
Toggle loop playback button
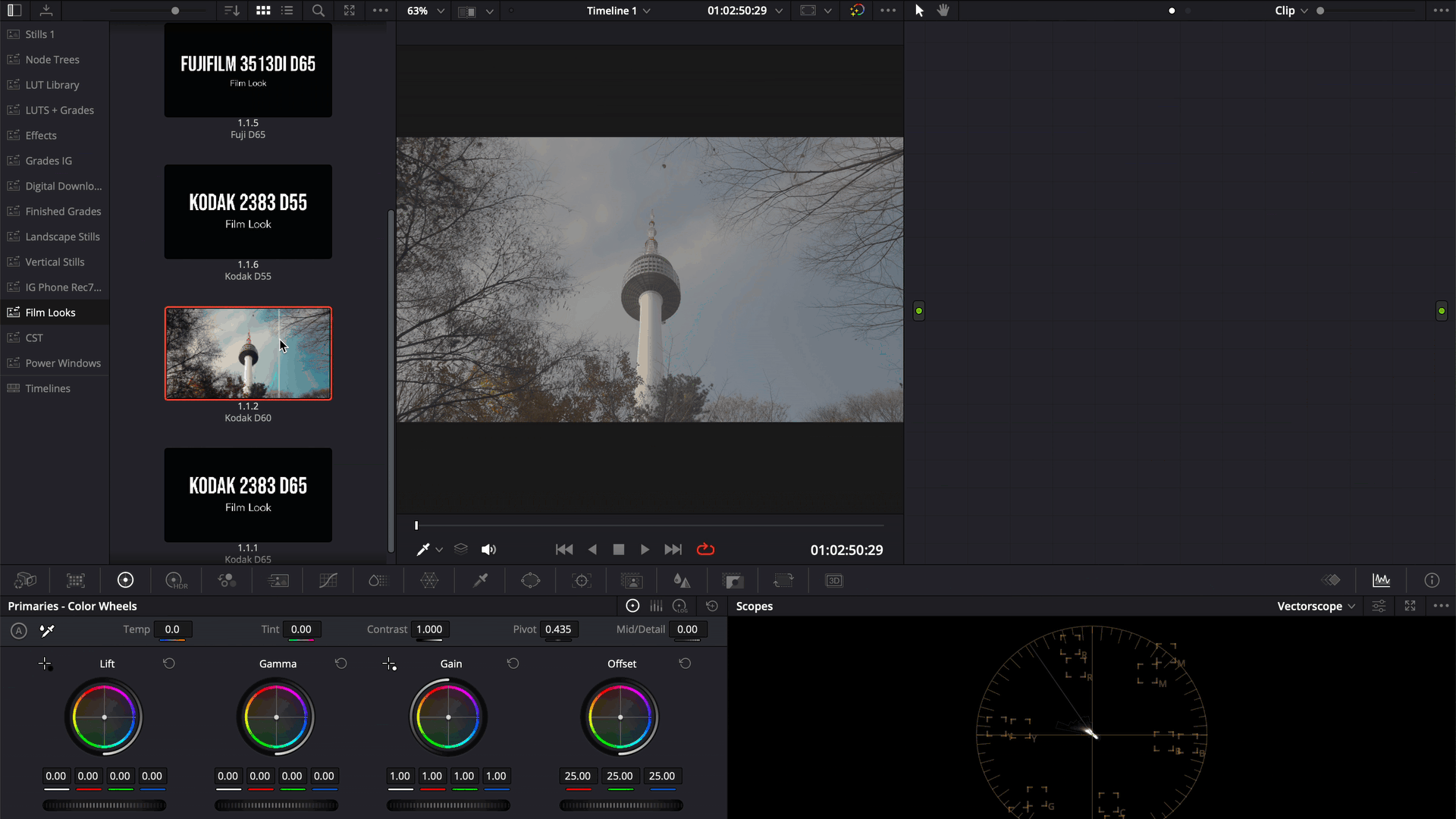[705, 550]
